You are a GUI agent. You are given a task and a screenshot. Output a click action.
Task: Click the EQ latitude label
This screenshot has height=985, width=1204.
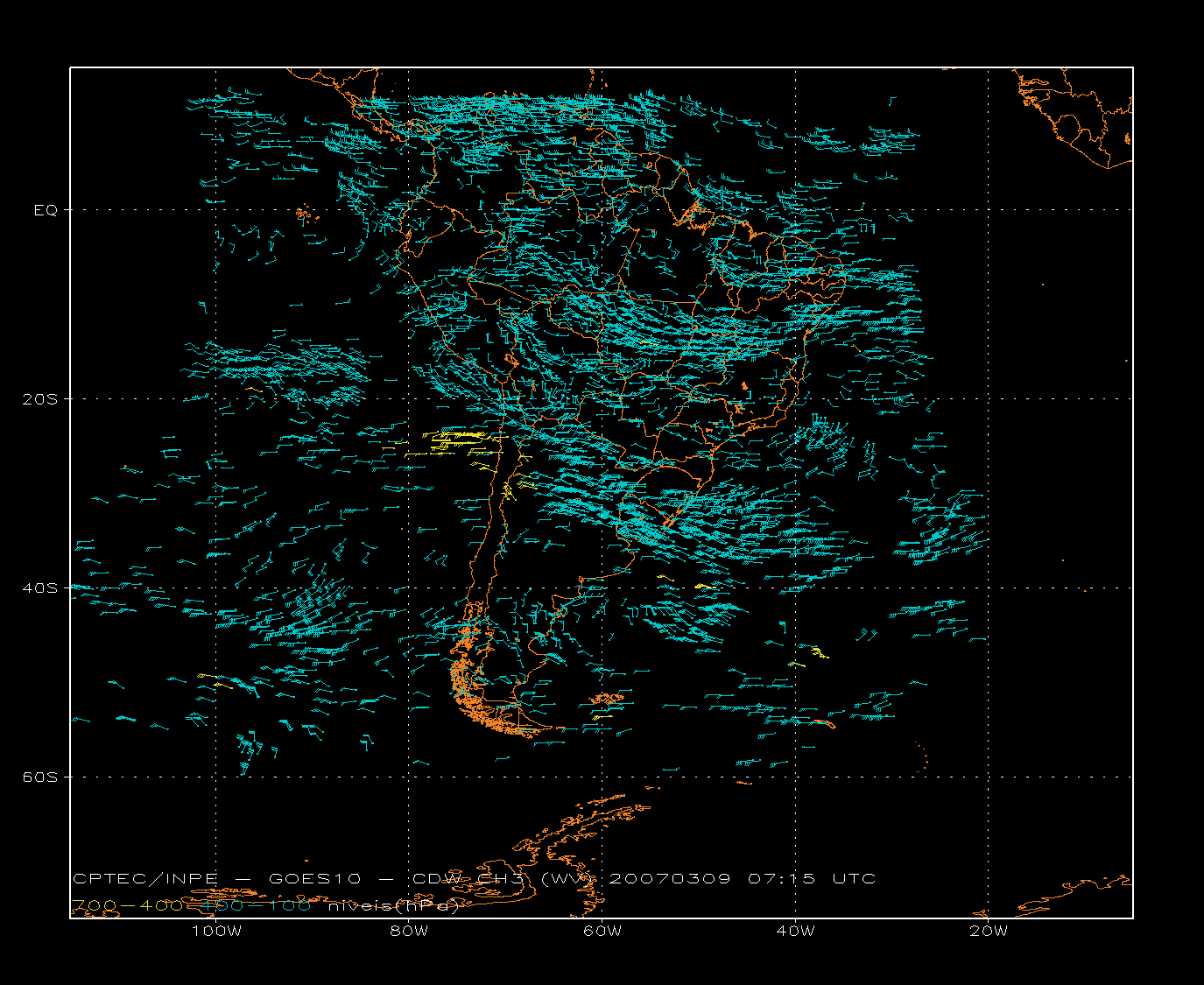[46, 210]
